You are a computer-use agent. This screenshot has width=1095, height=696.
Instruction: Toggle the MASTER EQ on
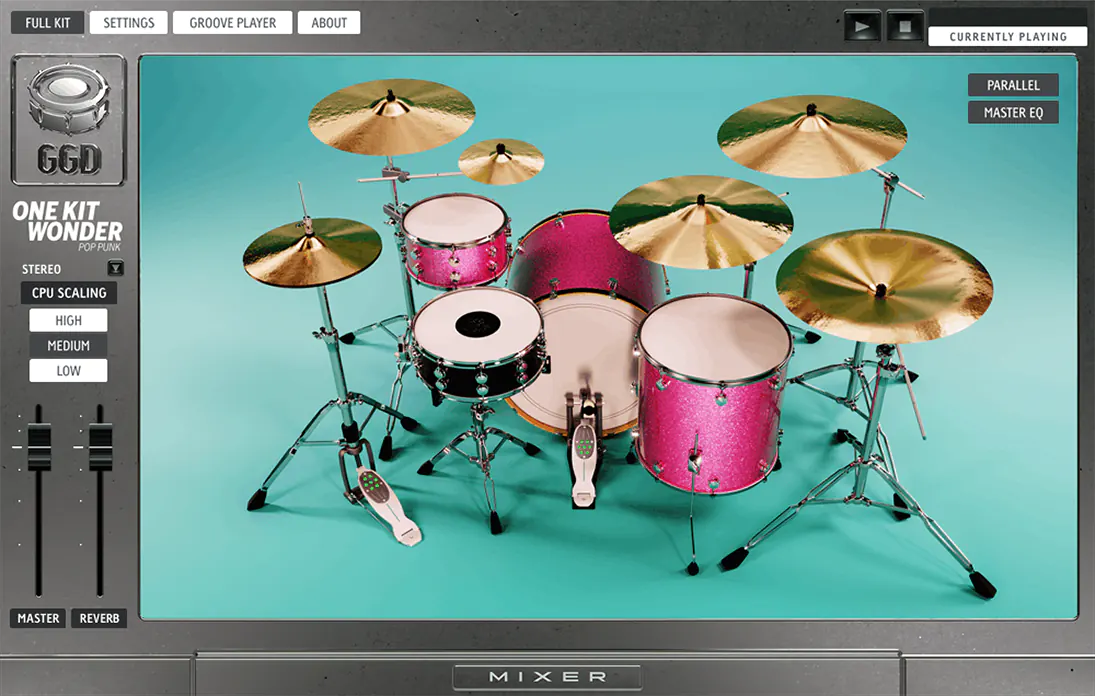point(1013,112)
